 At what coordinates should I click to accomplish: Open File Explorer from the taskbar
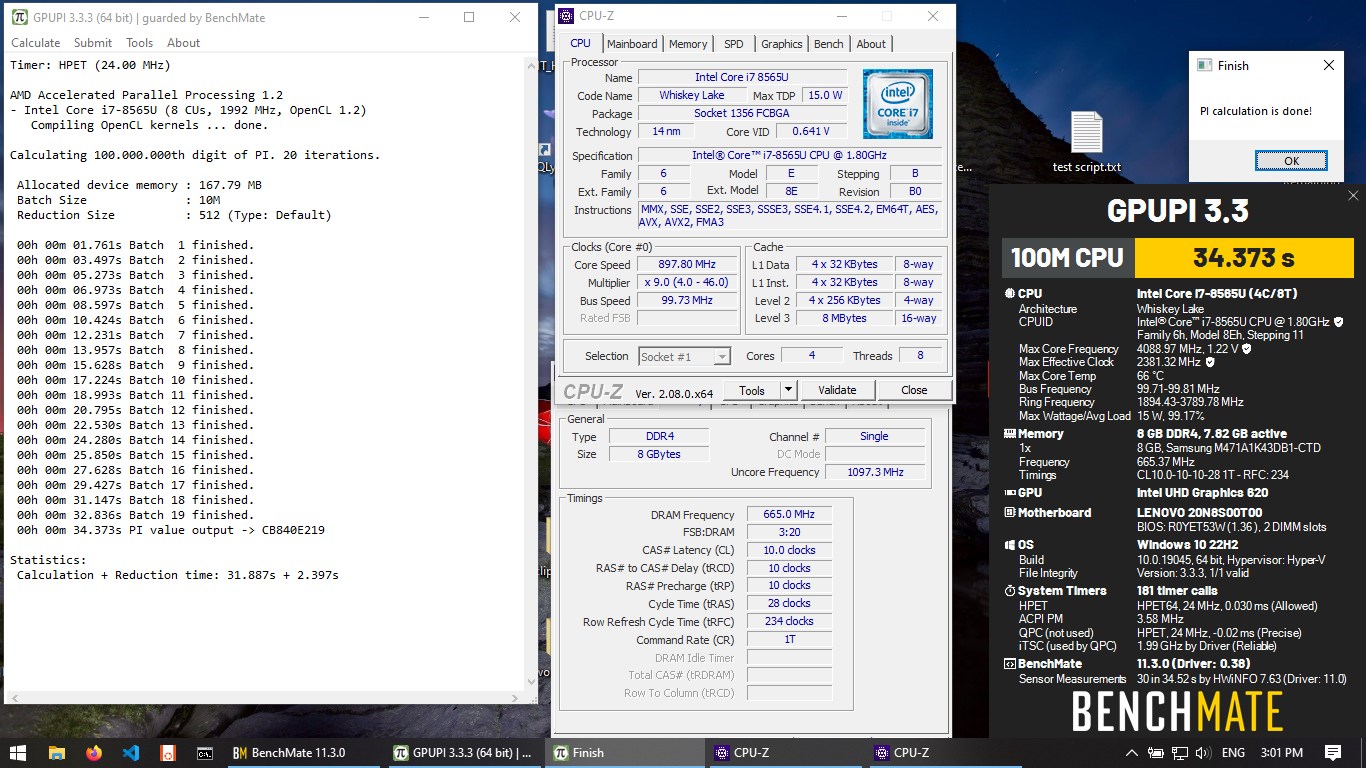56,753
